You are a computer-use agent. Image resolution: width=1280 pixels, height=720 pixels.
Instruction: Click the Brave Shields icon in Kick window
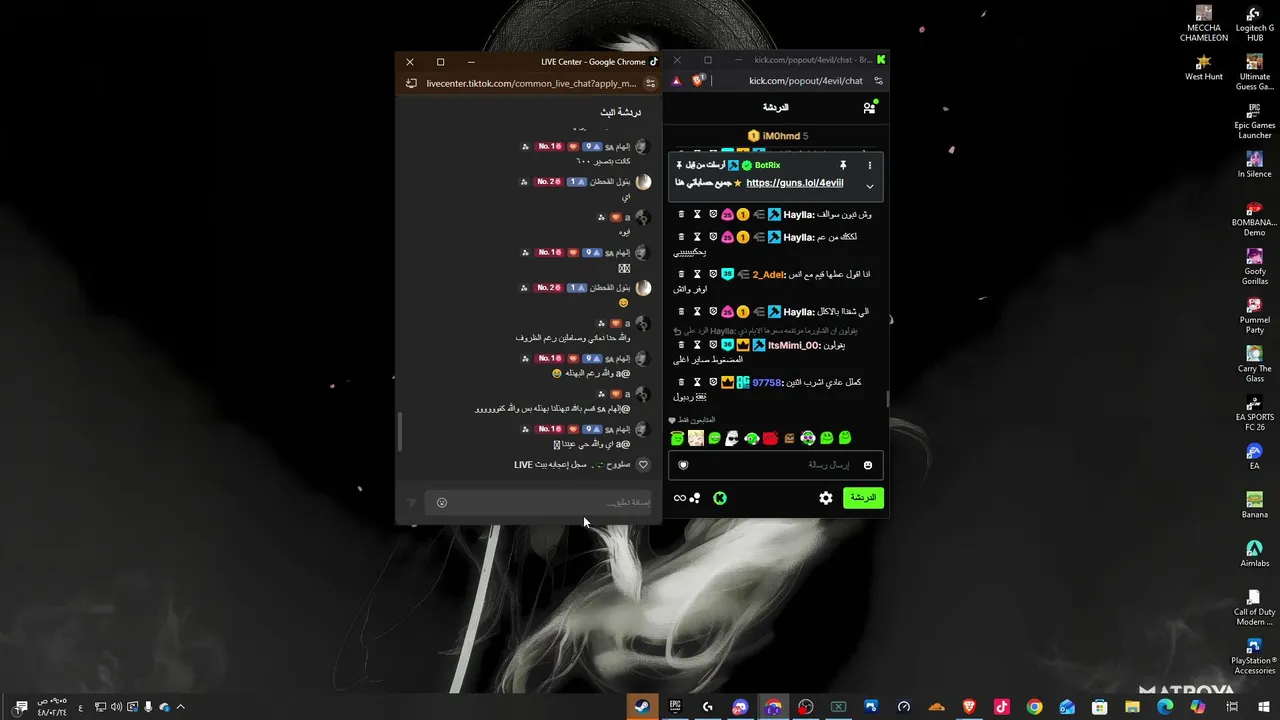pyautogui.click(x=698, y=80)
